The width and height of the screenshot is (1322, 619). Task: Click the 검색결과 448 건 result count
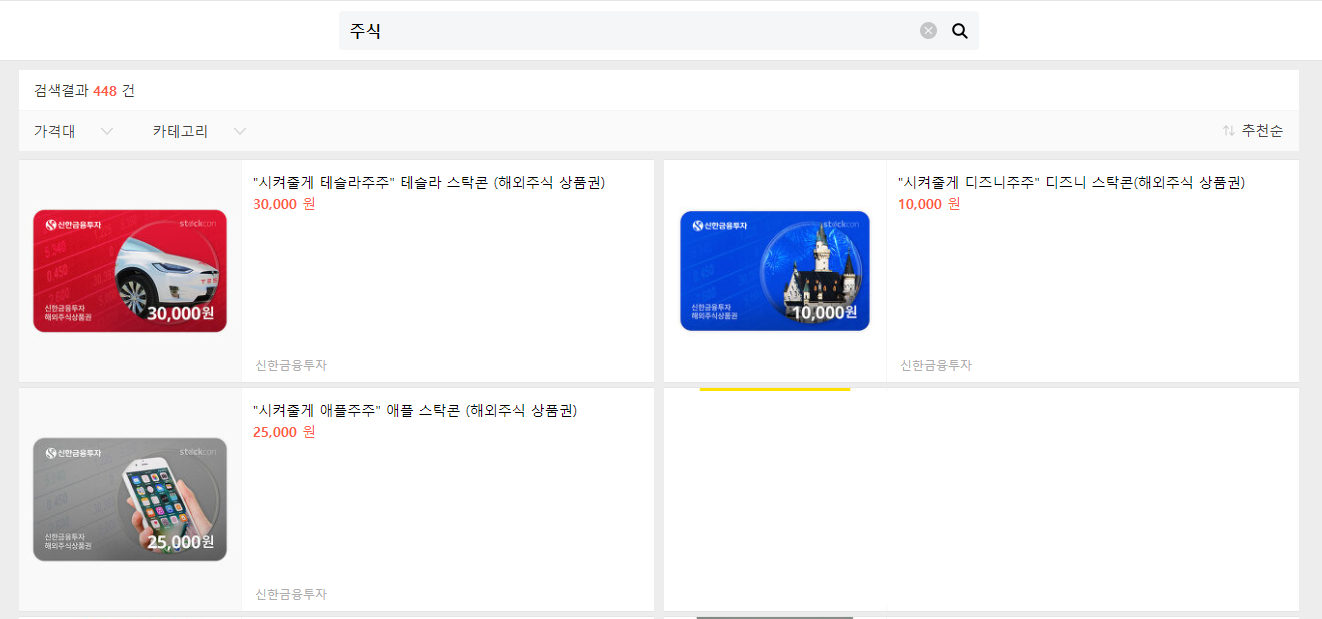click(84, 91)
